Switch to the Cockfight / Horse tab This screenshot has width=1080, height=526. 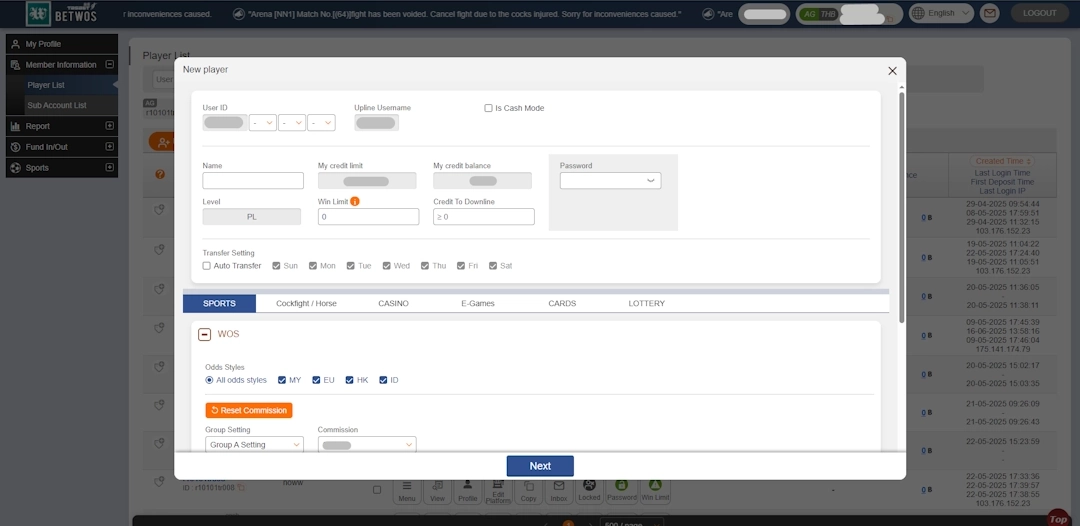307,304
